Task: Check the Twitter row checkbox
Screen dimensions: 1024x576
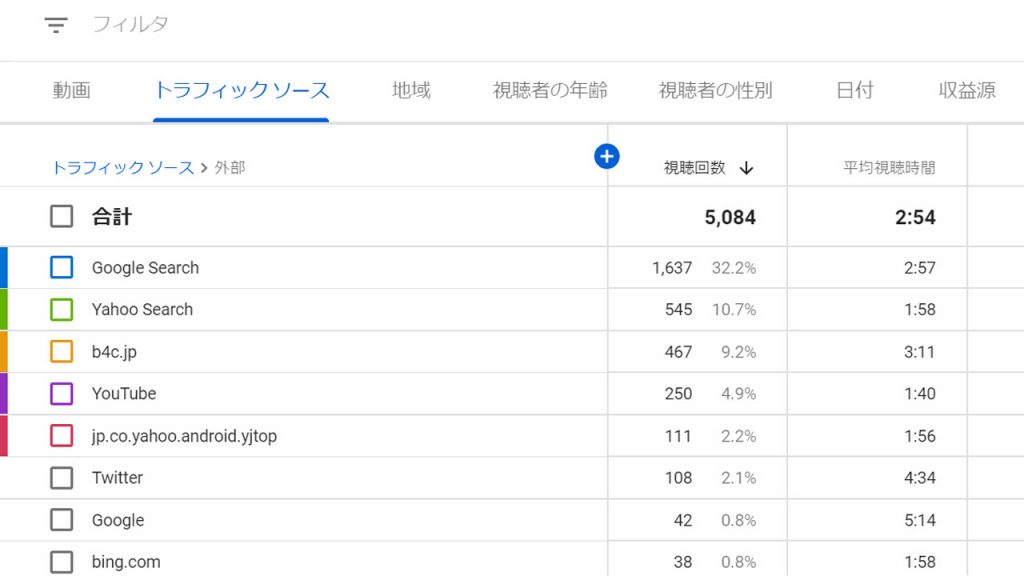Action: [62, 478]
